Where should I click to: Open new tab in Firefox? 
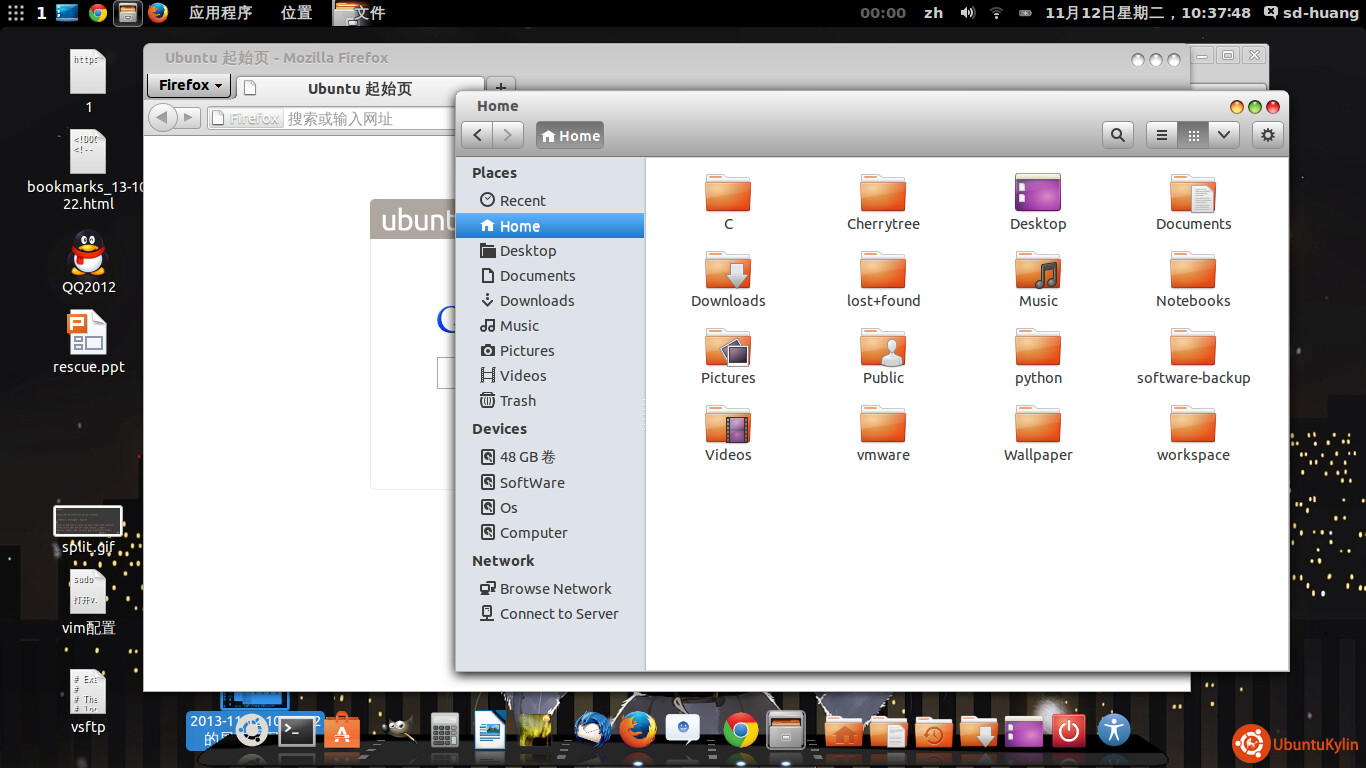coord(501,87)
